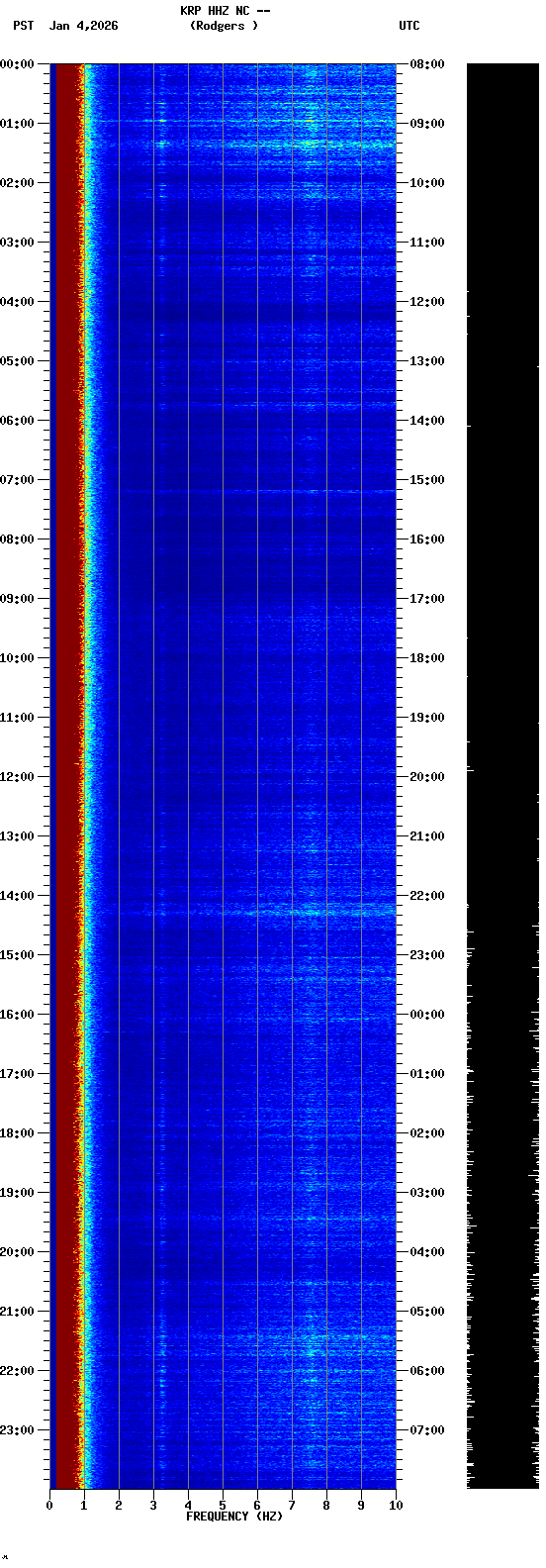This screenshot has width=546, height=1568.
Task: Click the '06:00' UTC time label
Action: click(x=427, y=1371)
